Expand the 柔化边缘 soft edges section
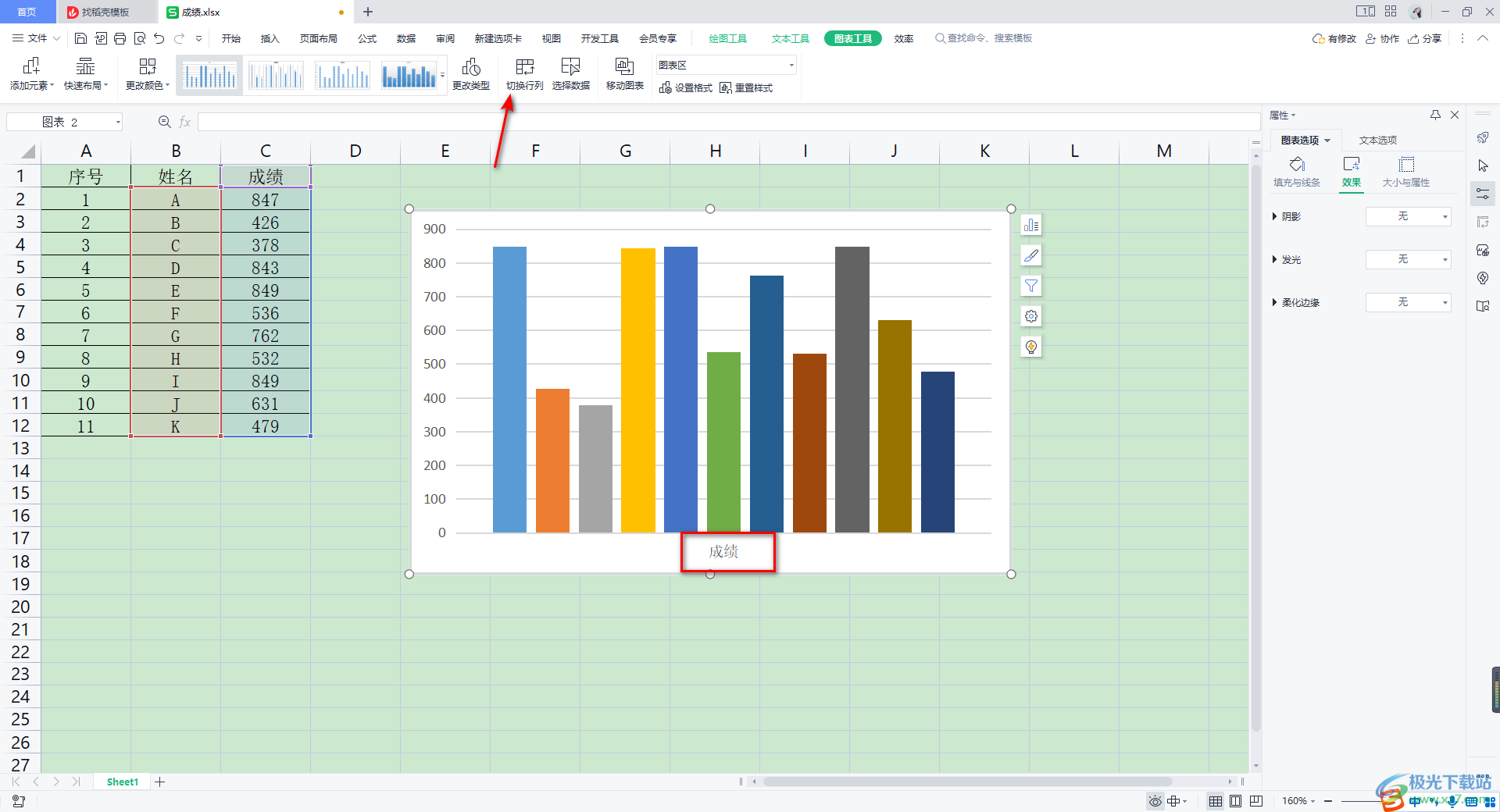Image resolution: width=1500 pixels, height=812 pixels. tap(1275, 302)
